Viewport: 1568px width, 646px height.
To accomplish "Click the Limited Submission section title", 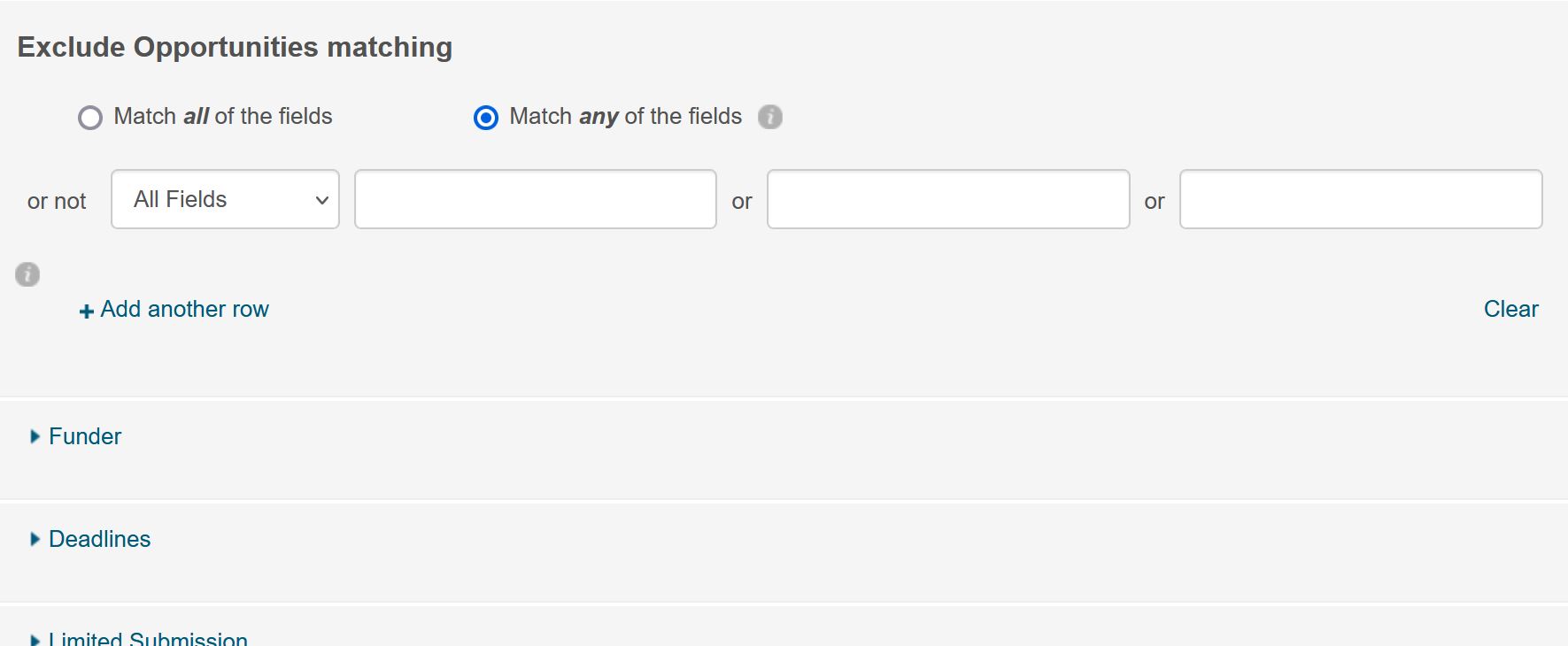I will (x=148, y=639).
